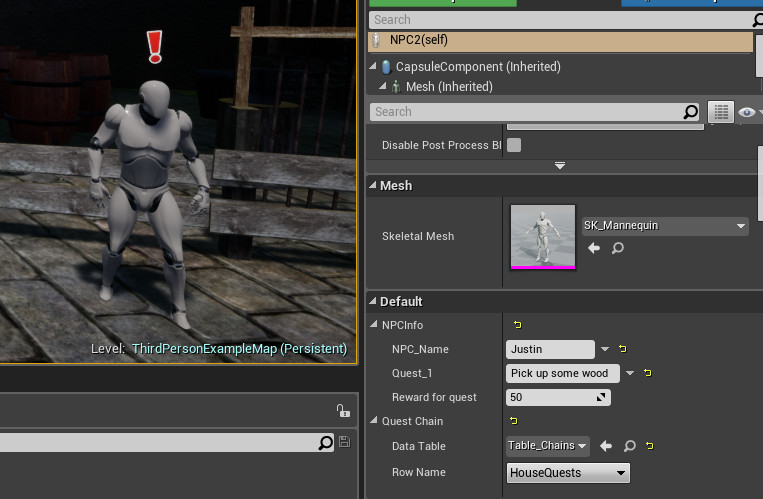763x499 pixels.
Task: Reset NPC_Name to default
Action: tap(622, 349)
